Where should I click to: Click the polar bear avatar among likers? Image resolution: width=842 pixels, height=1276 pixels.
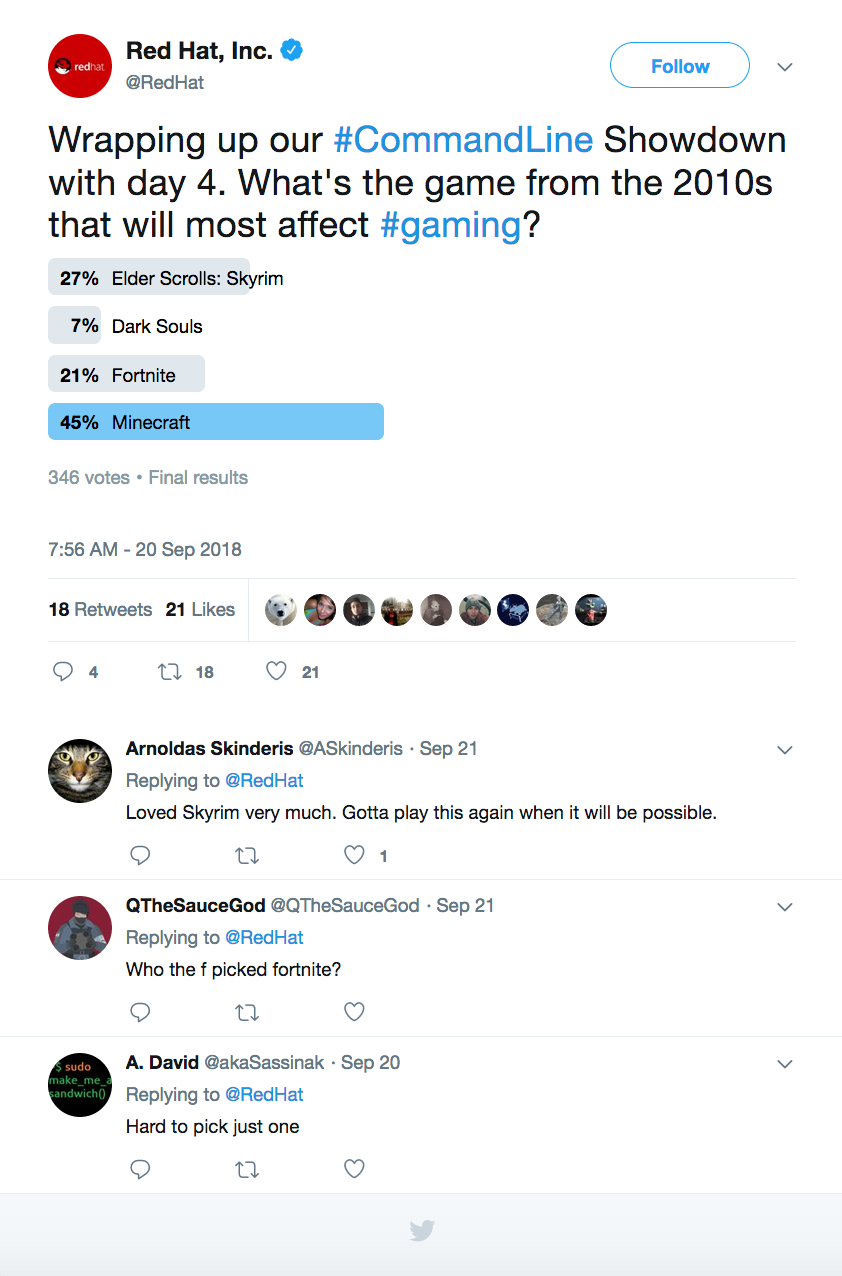point(281,610)
